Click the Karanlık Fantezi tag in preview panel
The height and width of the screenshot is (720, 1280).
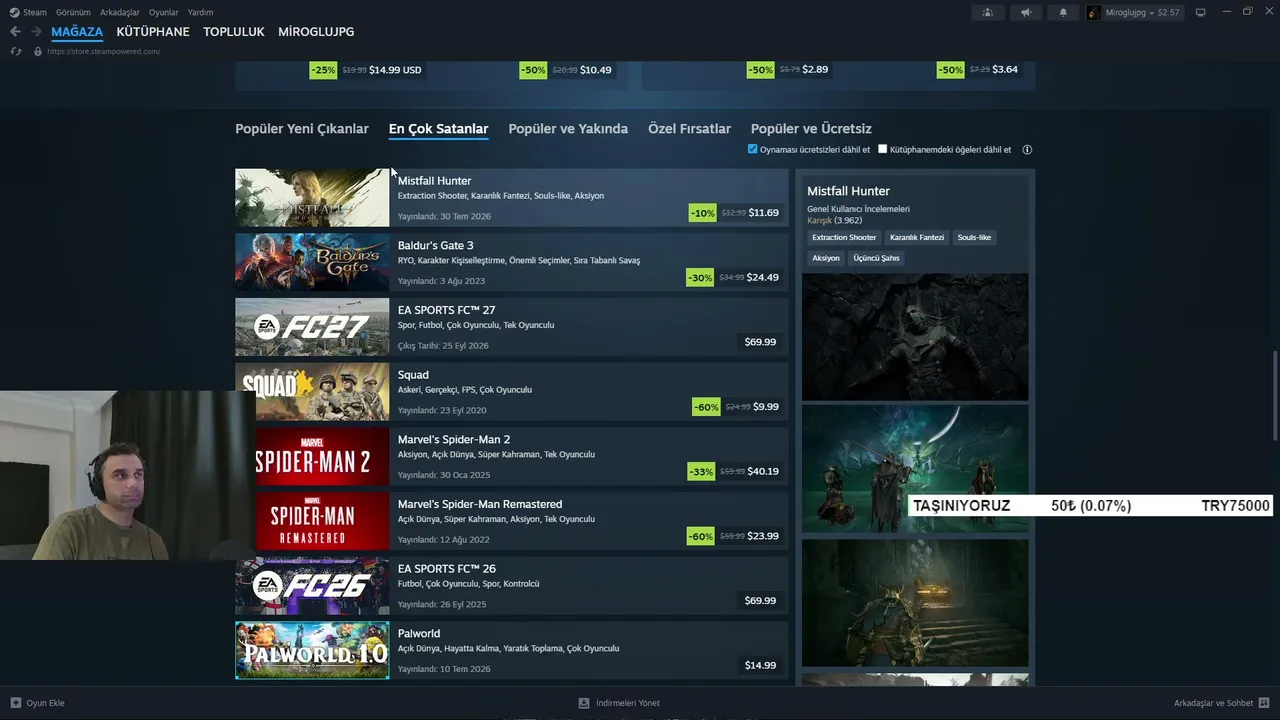tap(917, 238)
